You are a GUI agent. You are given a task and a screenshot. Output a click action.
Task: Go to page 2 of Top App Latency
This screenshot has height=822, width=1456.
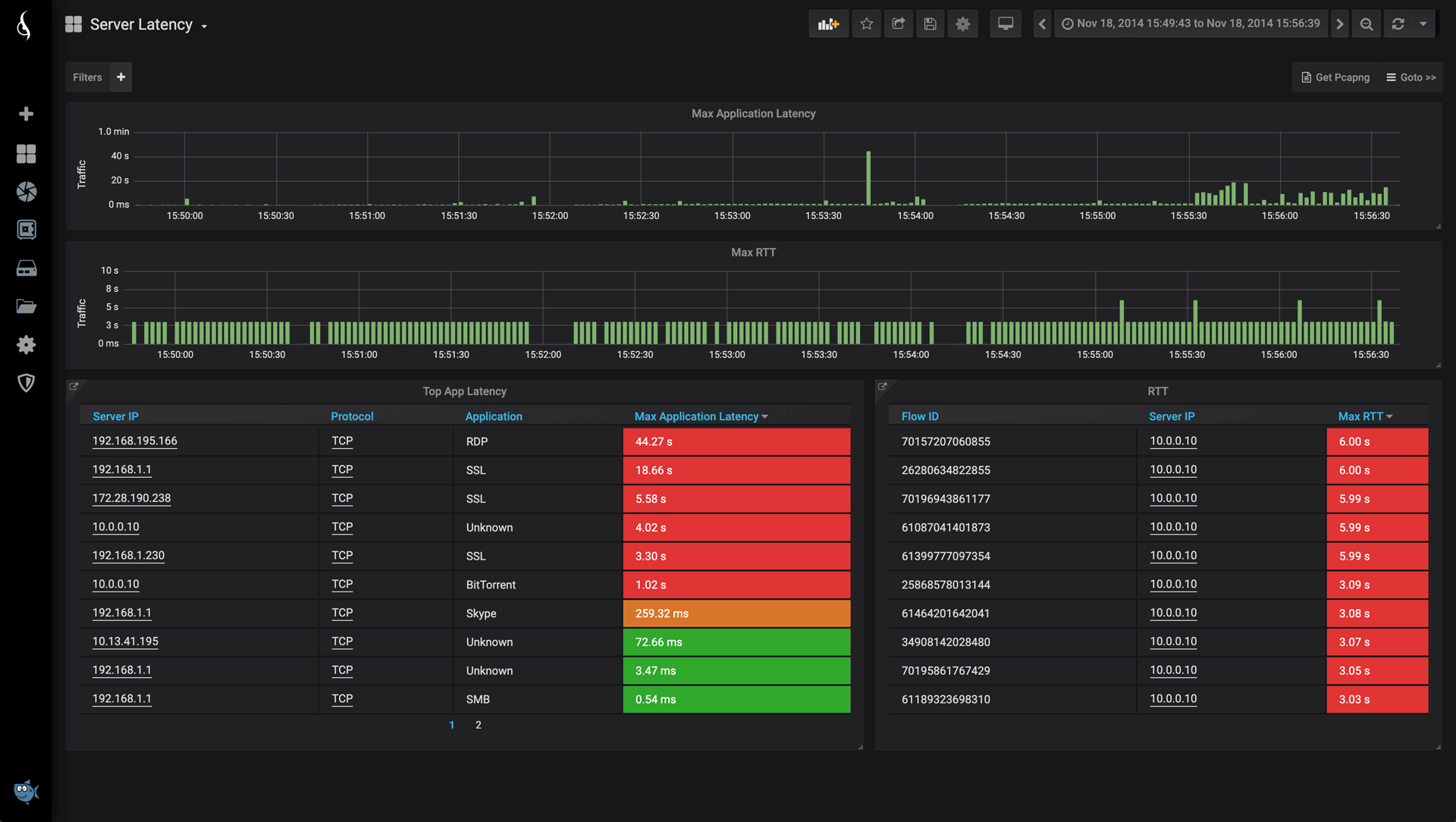(x=479, y=725)
